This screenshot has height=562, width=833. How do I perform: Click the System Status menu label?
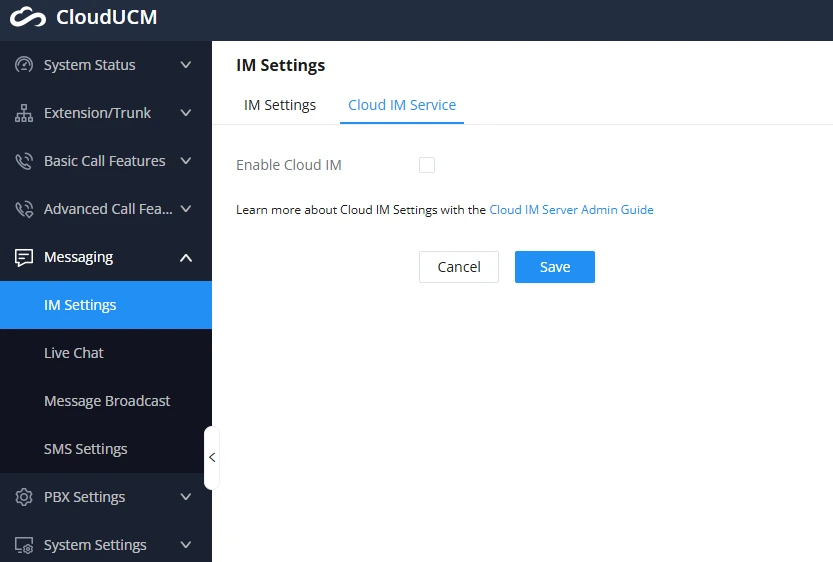coord(89,65)
